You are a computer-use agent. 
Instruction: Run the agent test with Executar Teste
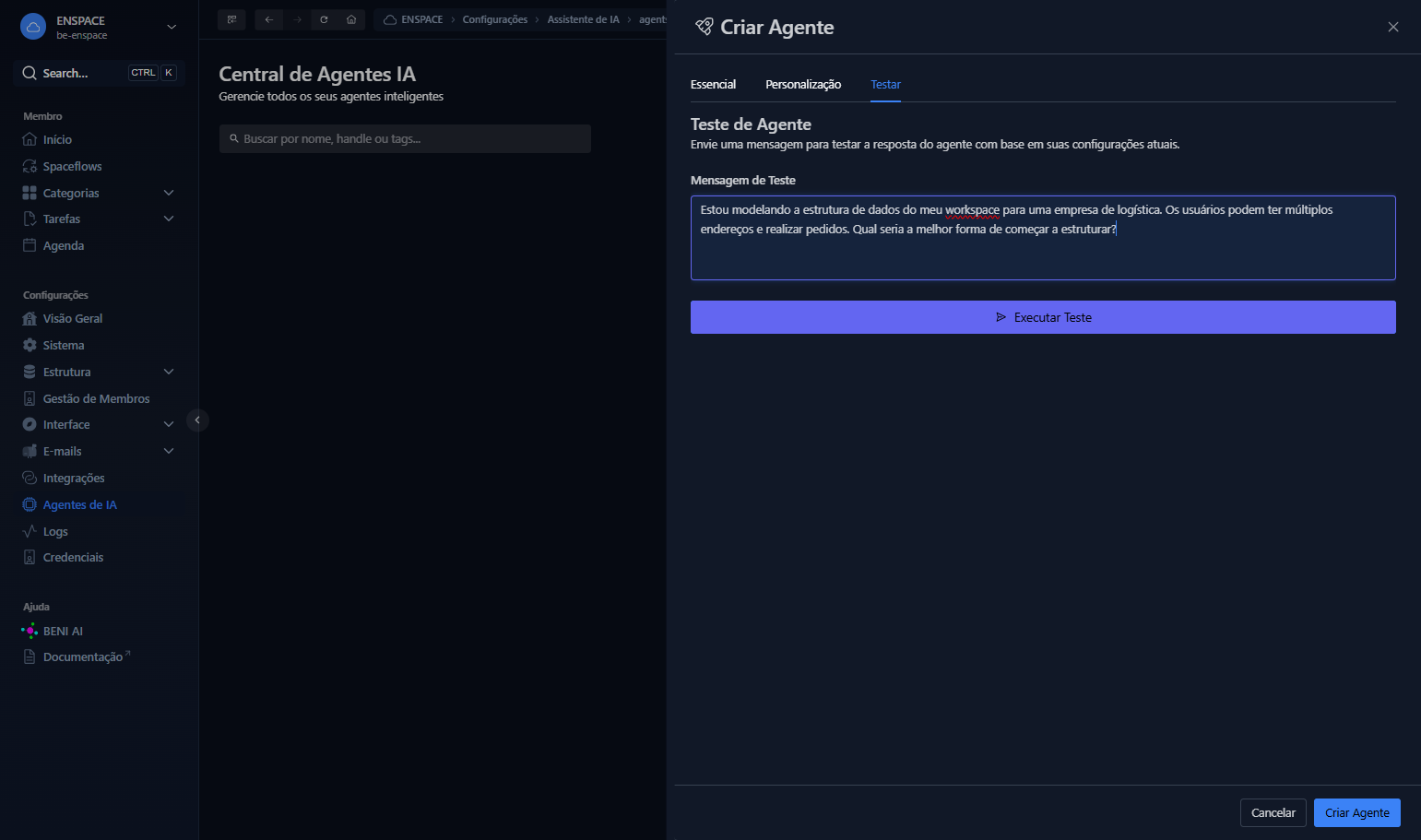pos(1043,317)
